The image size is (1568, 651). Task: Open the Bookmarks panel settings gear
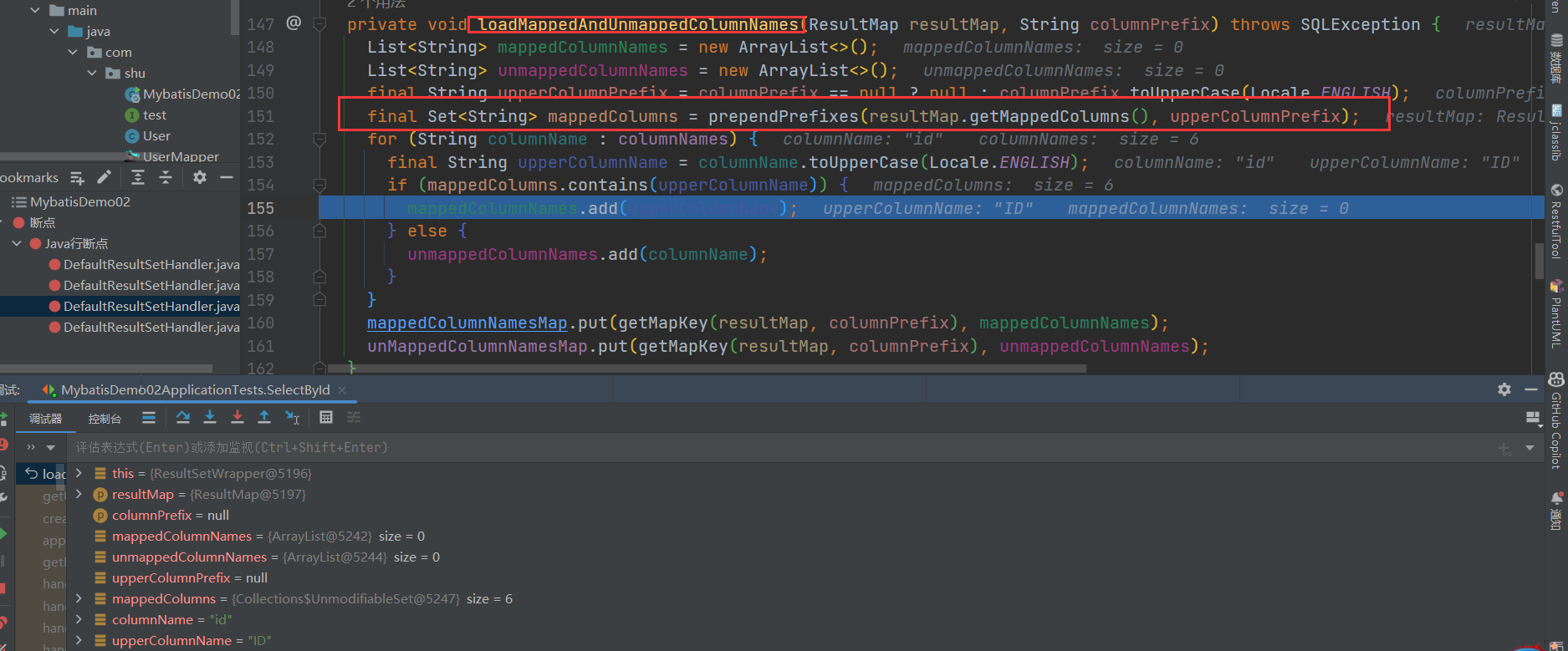point(199,177)
